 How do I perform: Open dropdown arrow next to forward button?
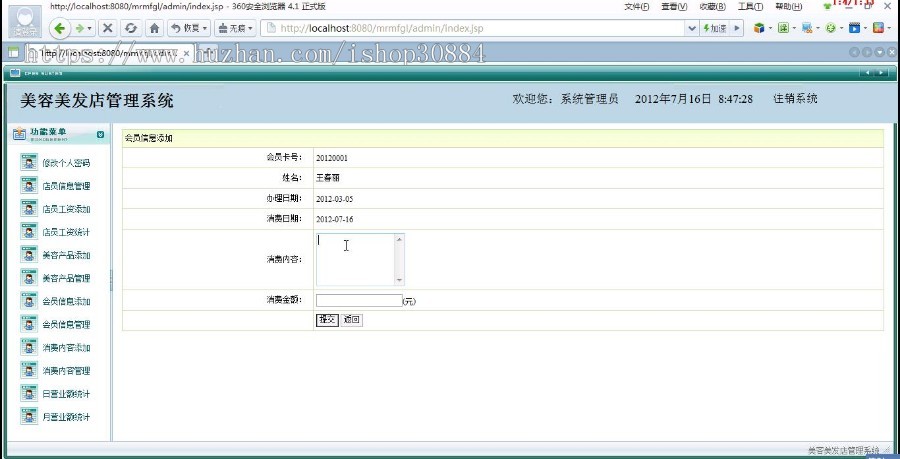(x=90, y=28)
